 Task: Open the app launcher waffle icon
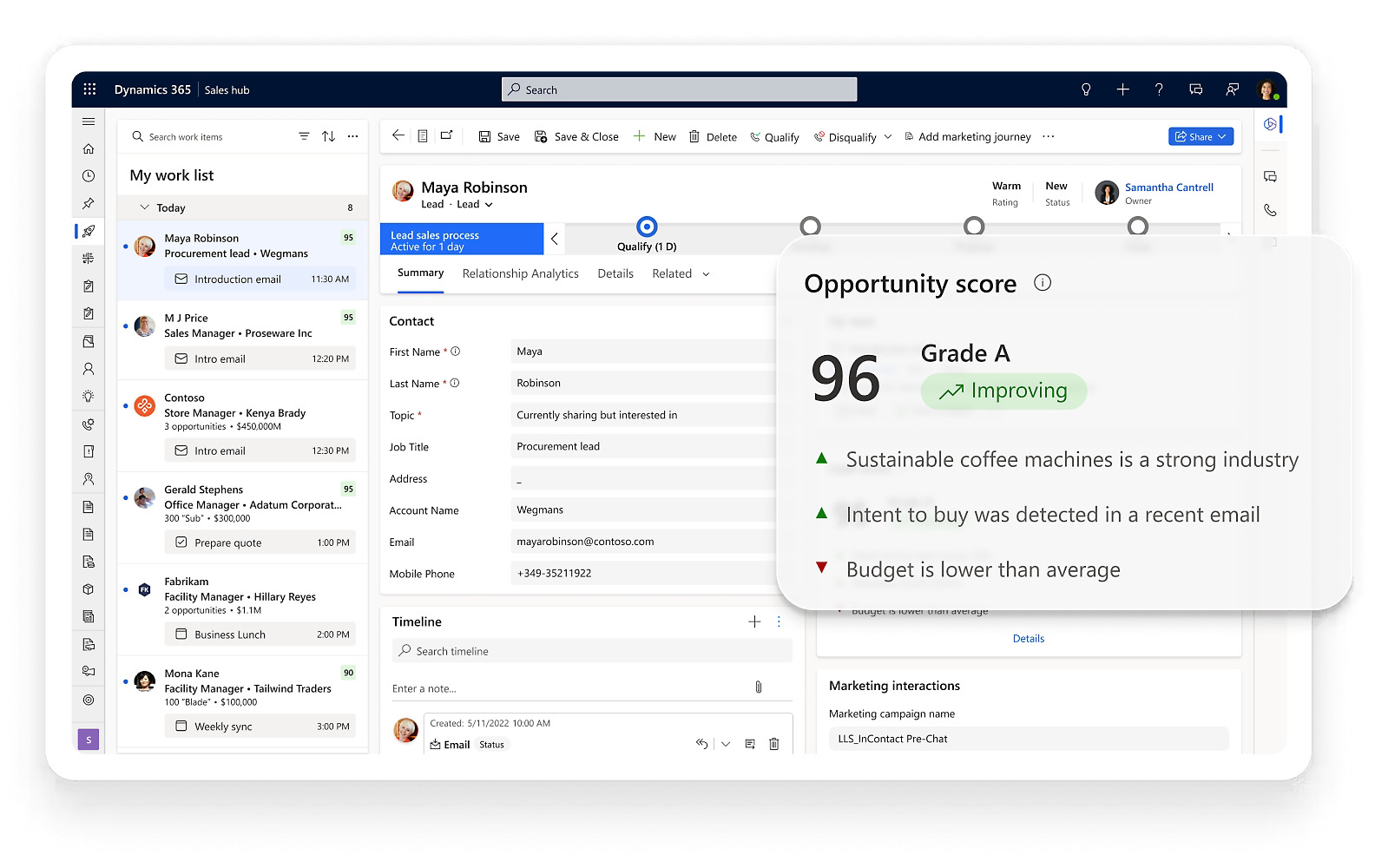coord(89,89)
